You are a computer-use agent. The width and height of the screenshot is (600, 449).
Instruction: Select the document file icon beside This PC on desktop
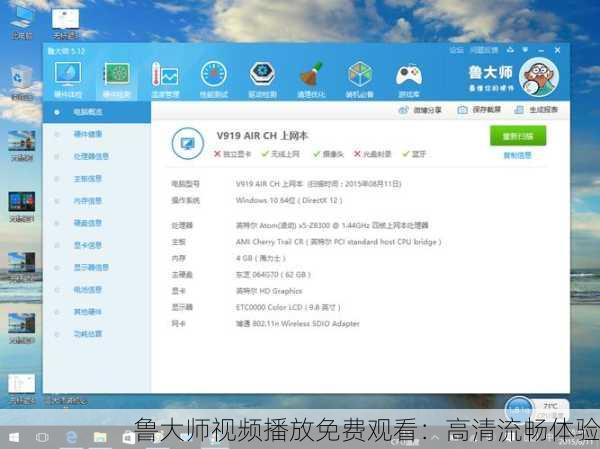coord(65,24)
